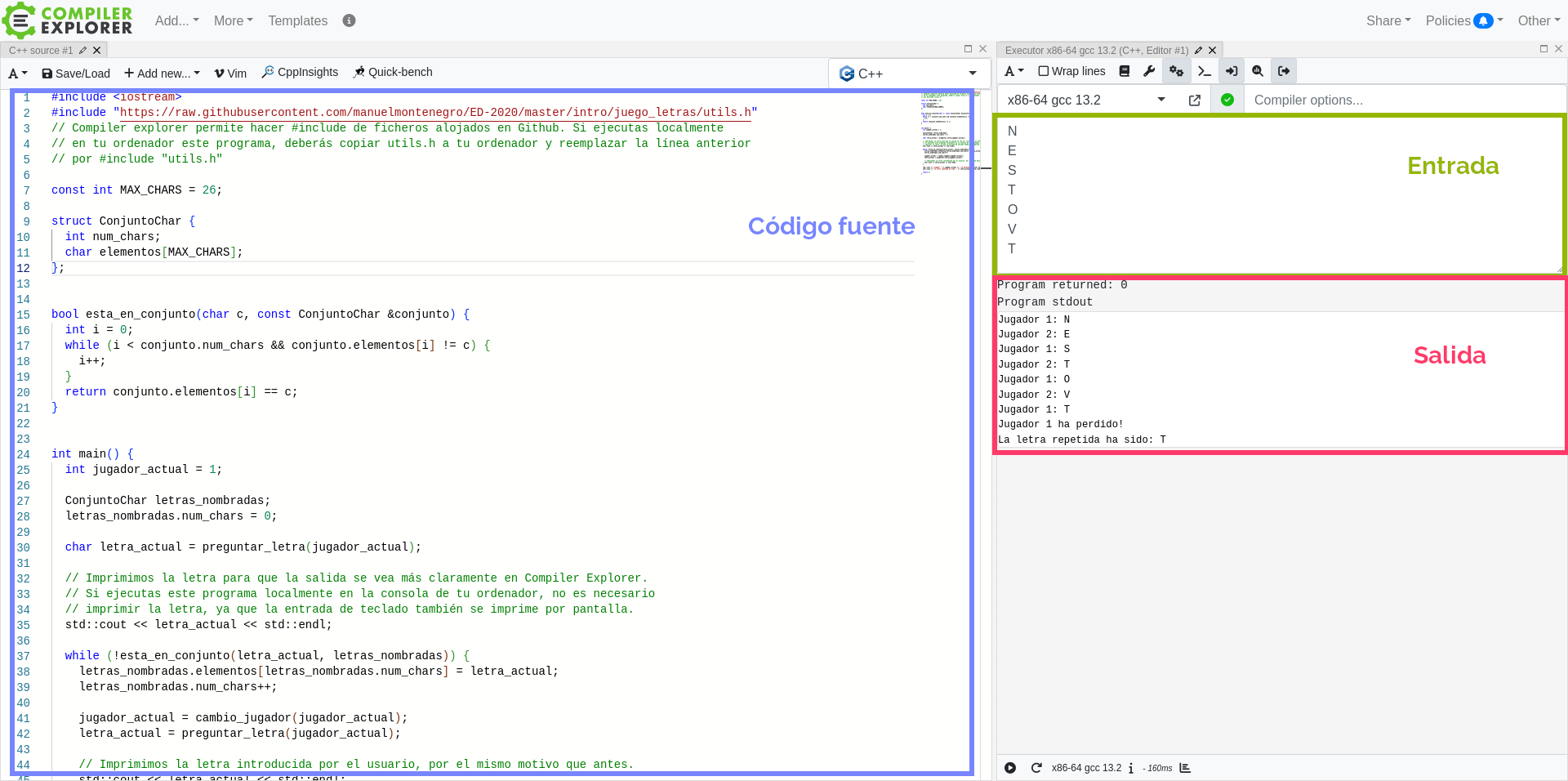Image resolution: width=1568 pixels, height=781 pixels.
Task: Open the x86-64 gcc 13.2 compiler picker
Action: [1087, 100]
